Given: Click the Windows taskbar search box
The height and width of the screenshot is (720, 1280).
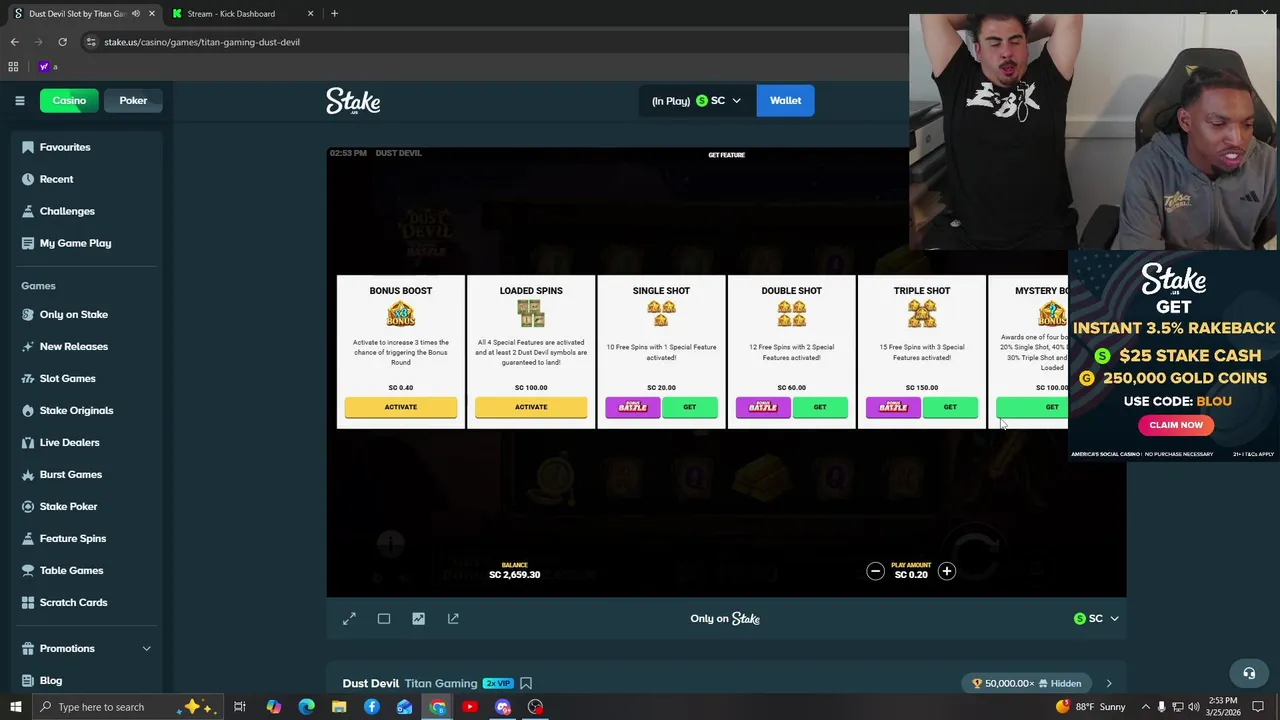Looking at the screenshot, I should (x=130, y=707).
